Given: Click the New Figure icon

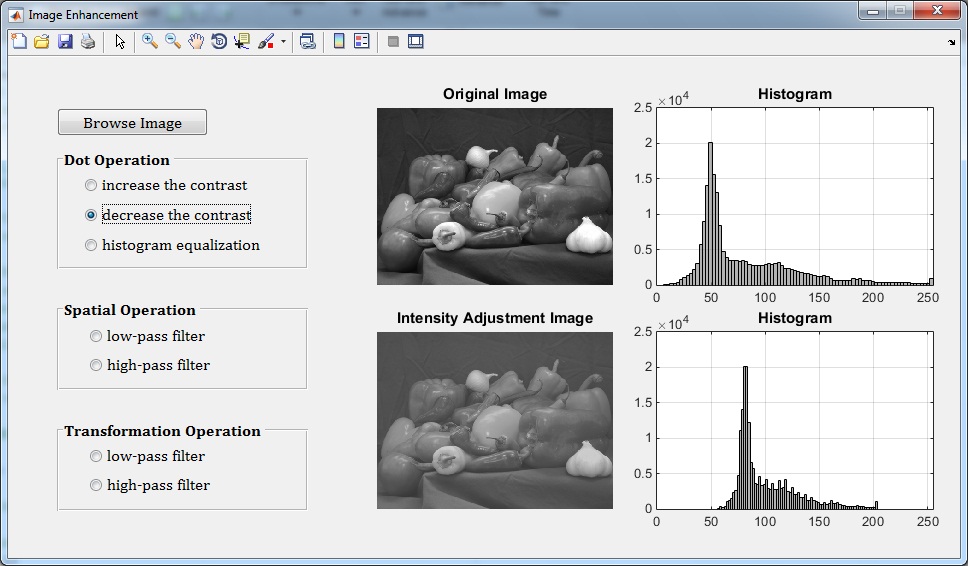Looking at the screenshot, I should coord(19,41).
